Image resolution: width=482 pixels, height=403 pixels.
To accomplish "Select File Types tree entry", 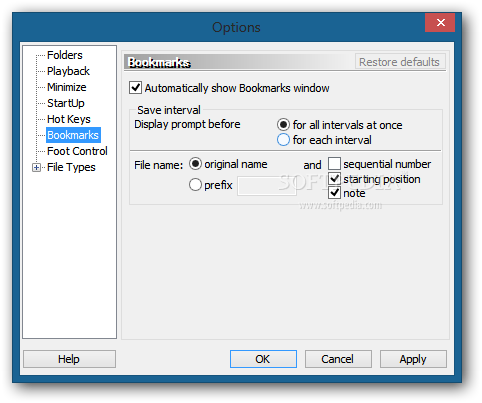I will pyautogui.click(x=71, y=167).
